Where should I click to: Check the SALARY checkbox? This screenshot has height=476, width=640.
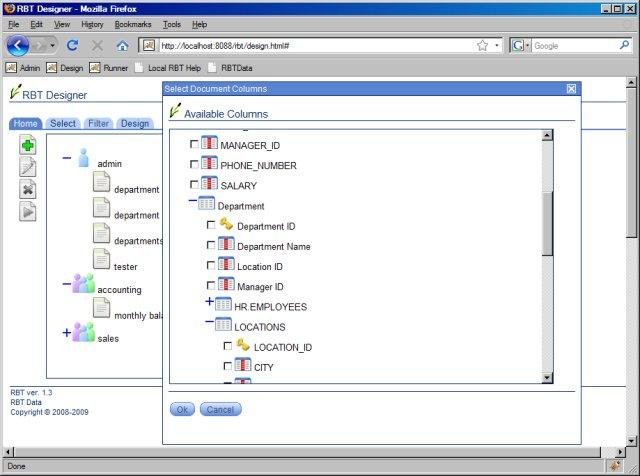pyautogui.click(x=195, y=185)
